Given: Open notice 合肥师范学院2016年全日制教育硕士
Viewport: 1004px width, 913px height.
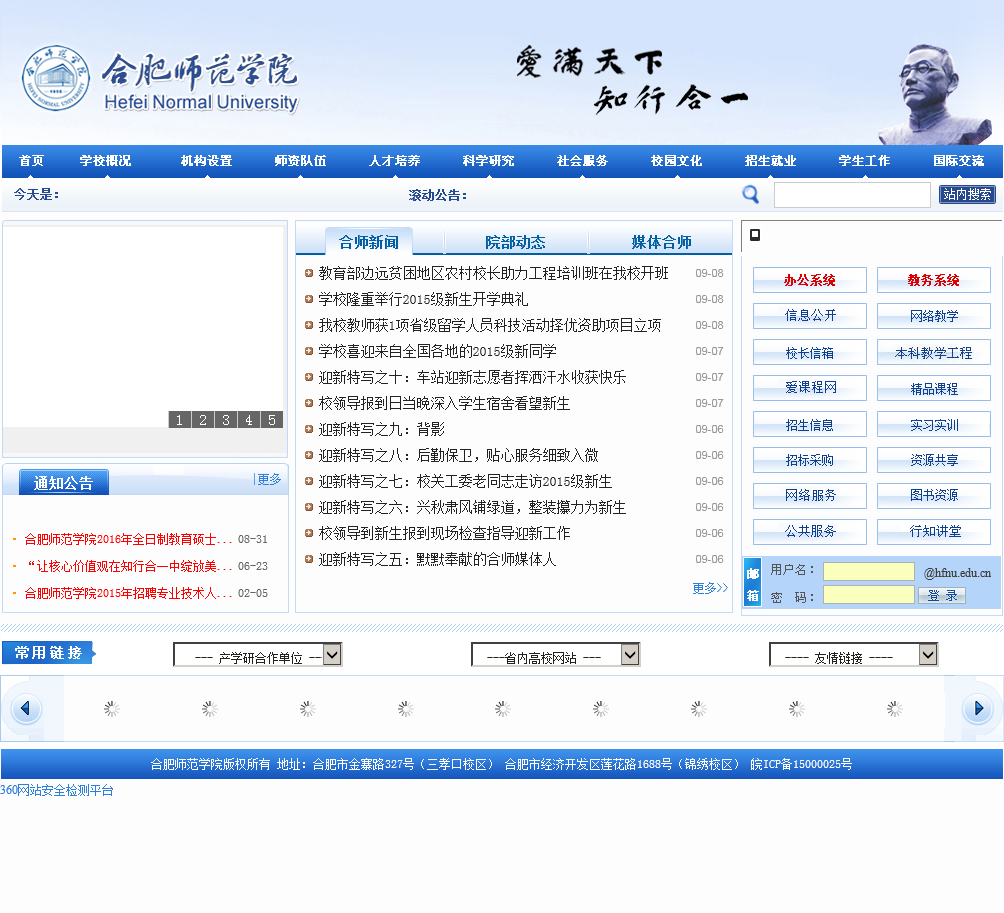Looking at the screenshot, I should point(128,539).
